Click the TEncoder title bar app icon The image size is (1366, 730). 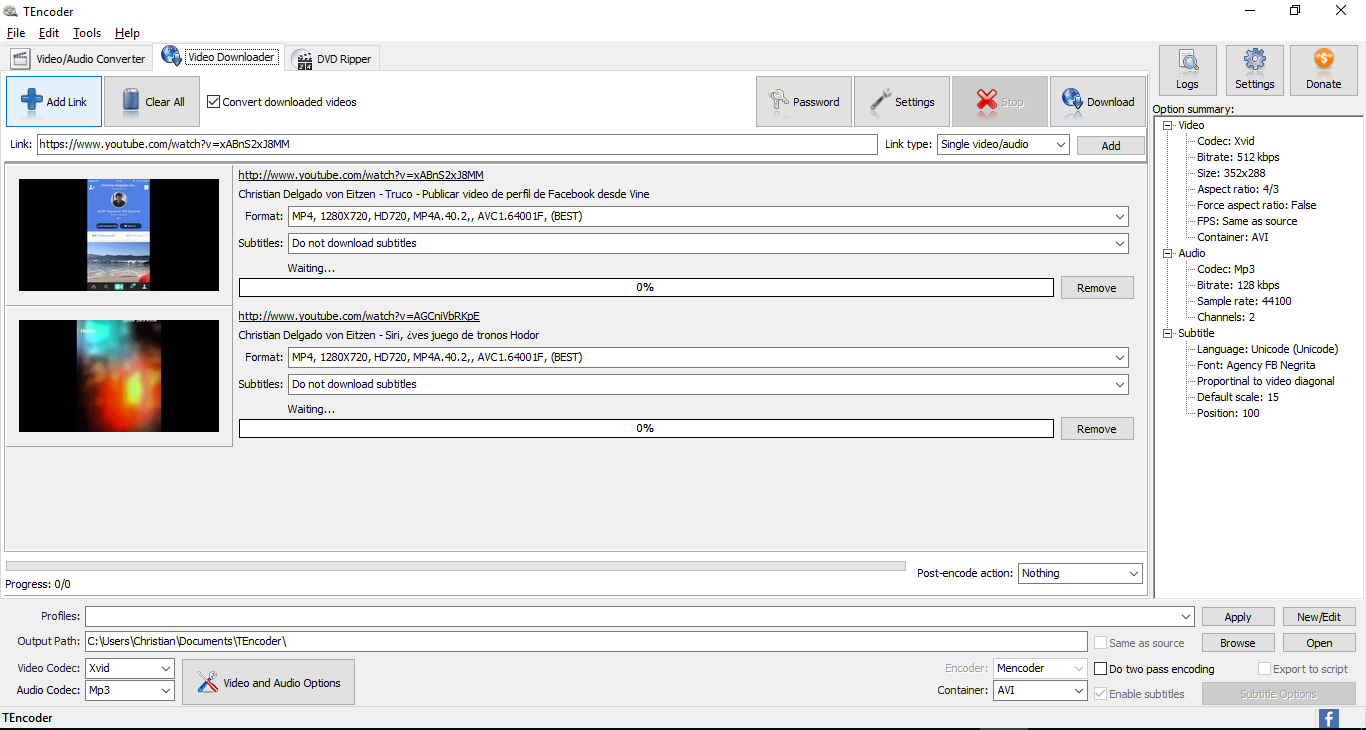click(x=10, y=11)
